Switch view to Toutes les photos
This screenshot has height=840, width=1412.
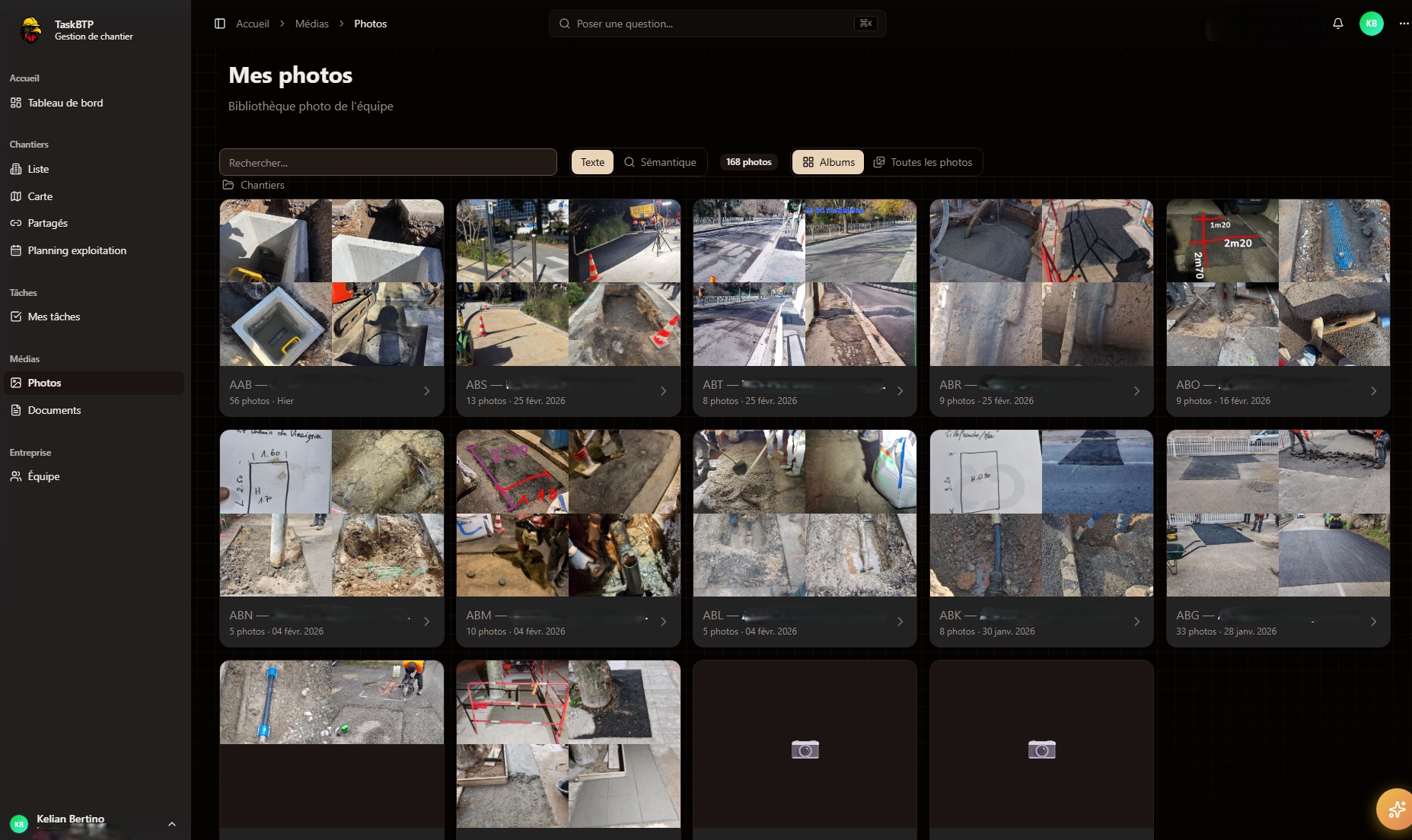[x=923, y=162]
